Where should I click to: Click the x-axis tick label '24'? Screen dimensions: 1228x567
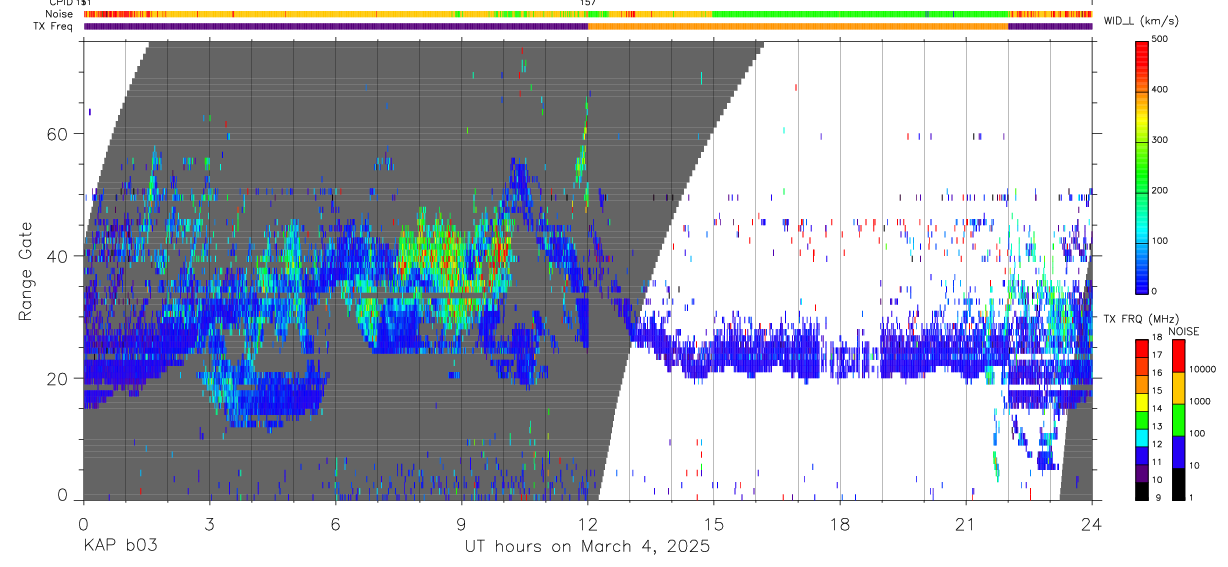1092,524
